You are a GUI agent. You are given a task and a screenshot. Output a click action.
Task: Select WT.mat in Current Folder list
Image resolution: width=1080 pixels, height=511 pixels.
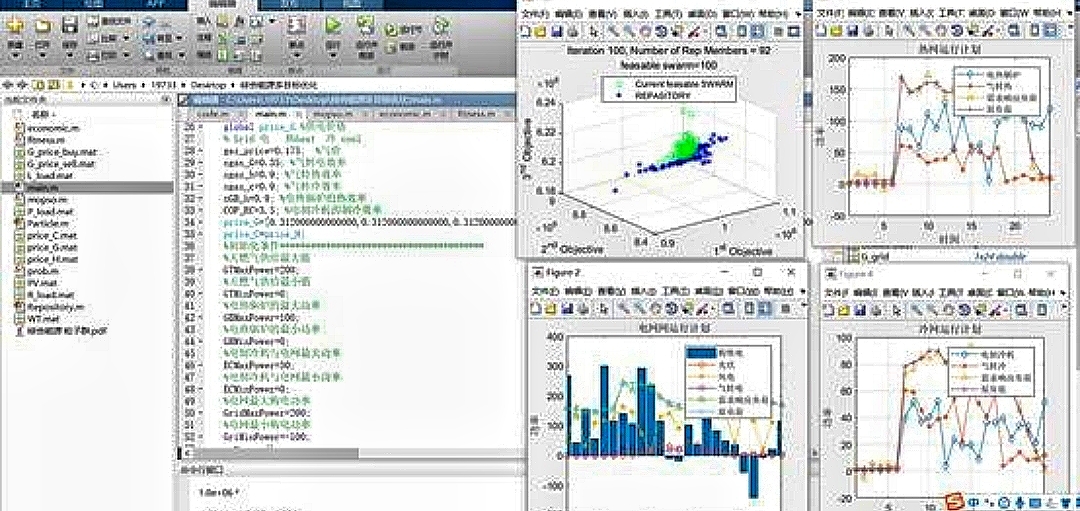[41, 318]
